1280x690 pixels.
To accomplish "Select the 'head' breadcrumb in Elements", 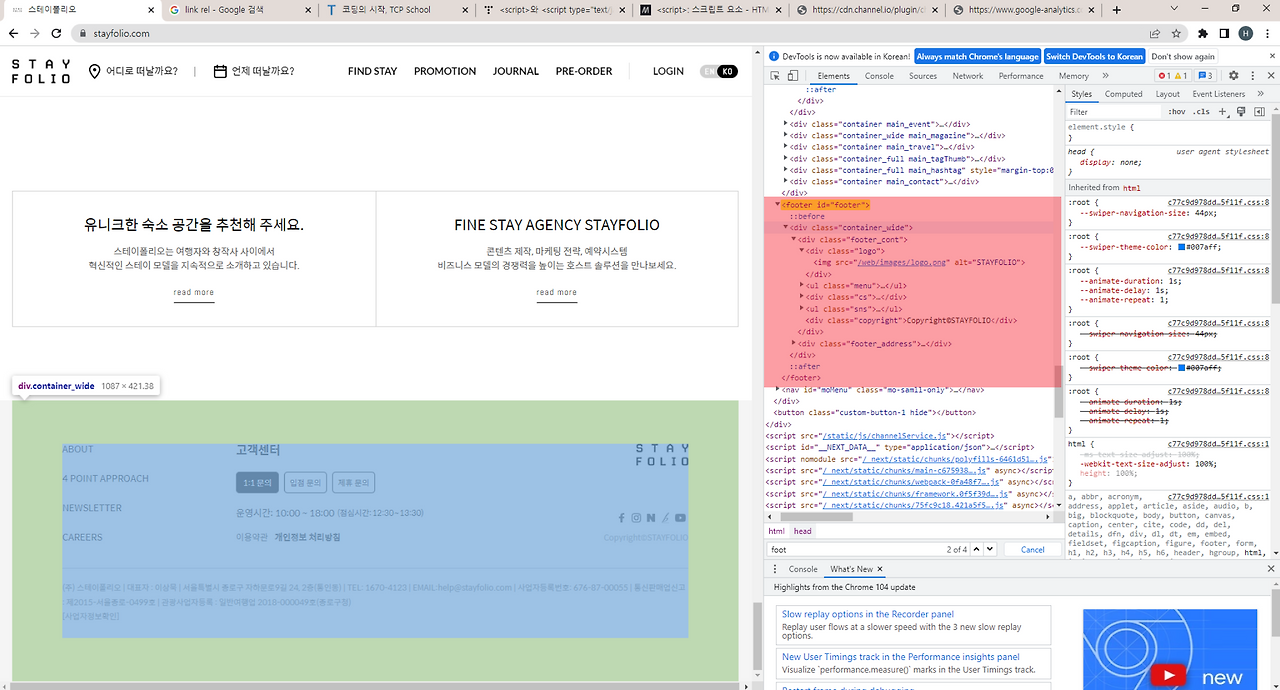I will click(x=803, y=531).
